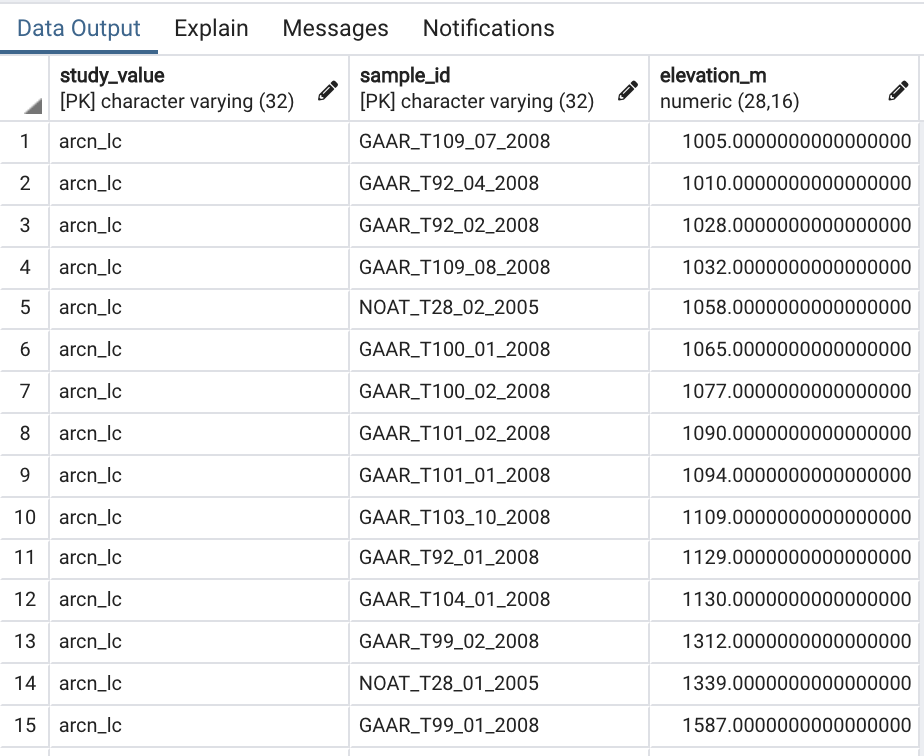The width and height of the screenshot is (924, 756).
Task: Open the Messages tab
Action: [x=335, y=28]
